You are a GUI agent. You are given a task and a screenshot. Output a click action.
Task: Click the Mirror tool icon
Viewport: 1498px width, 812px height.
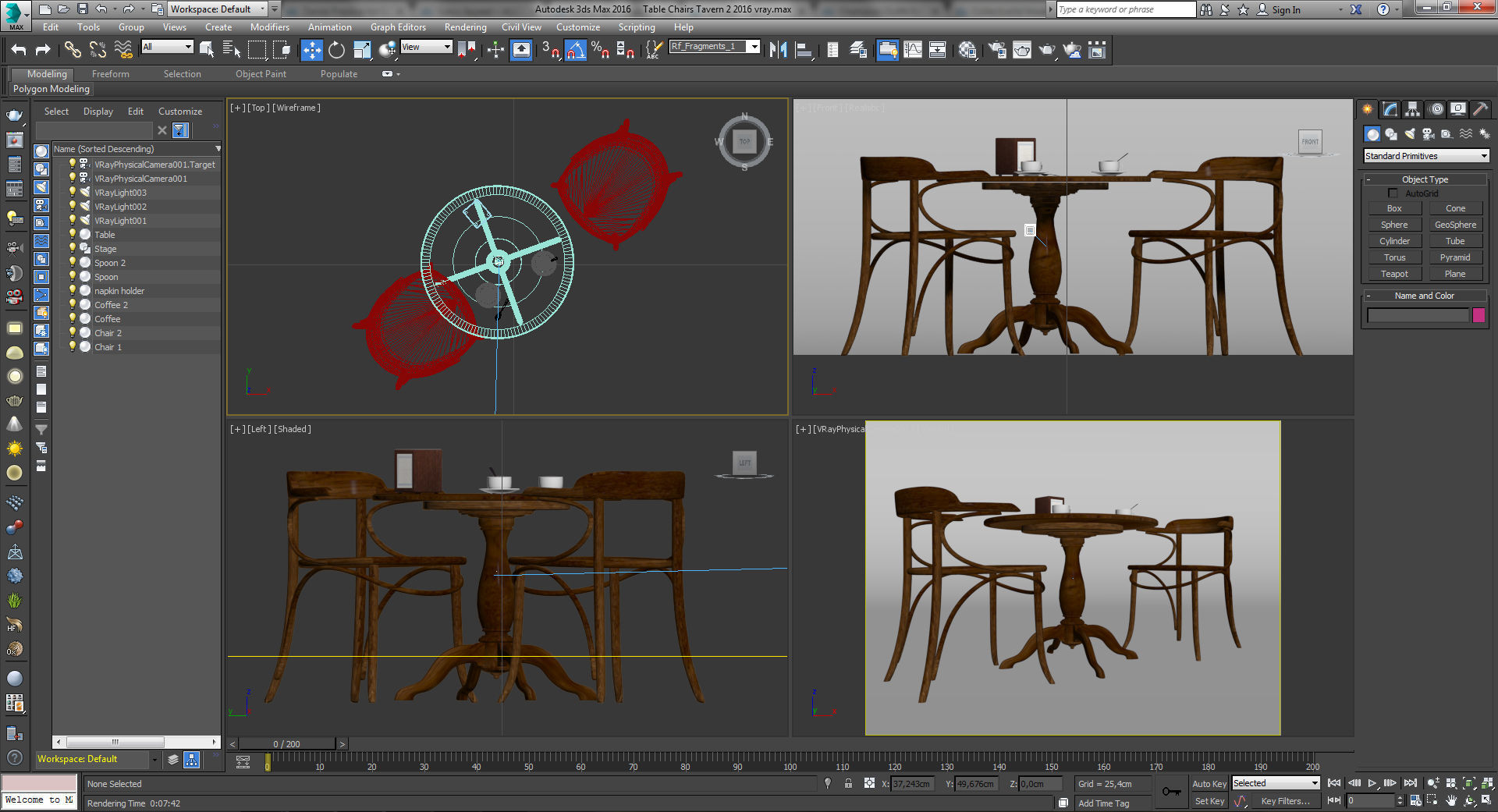[778, 50]
